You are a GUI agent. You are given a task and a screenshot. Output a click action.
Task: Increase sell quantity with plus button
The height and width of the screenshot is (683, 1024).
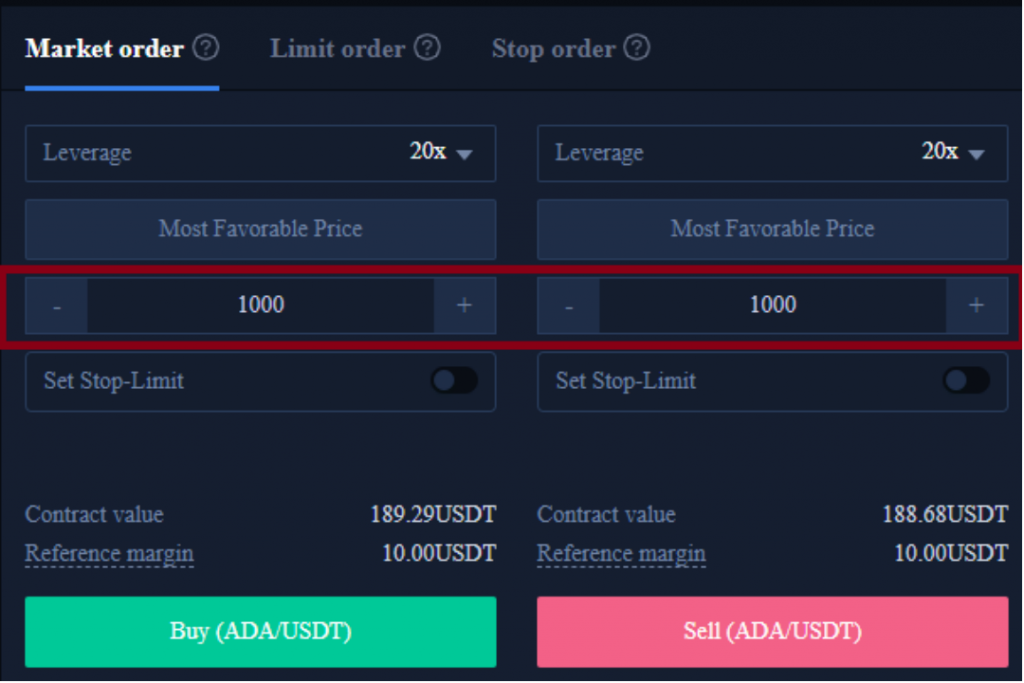click(976, 306)
